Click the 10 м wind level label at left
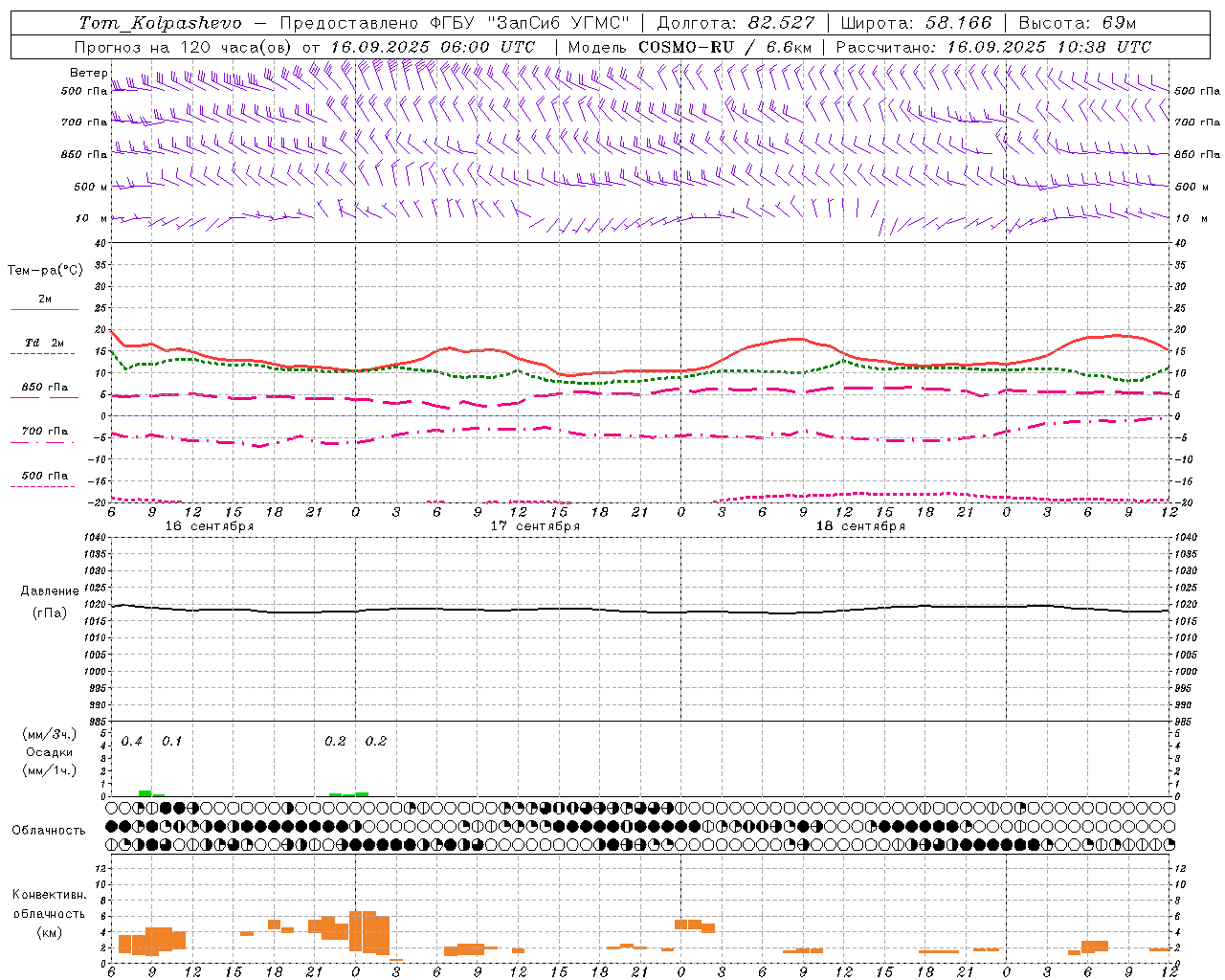The height and width of the screenshot is (980, 1225). [x=92, y=218]
